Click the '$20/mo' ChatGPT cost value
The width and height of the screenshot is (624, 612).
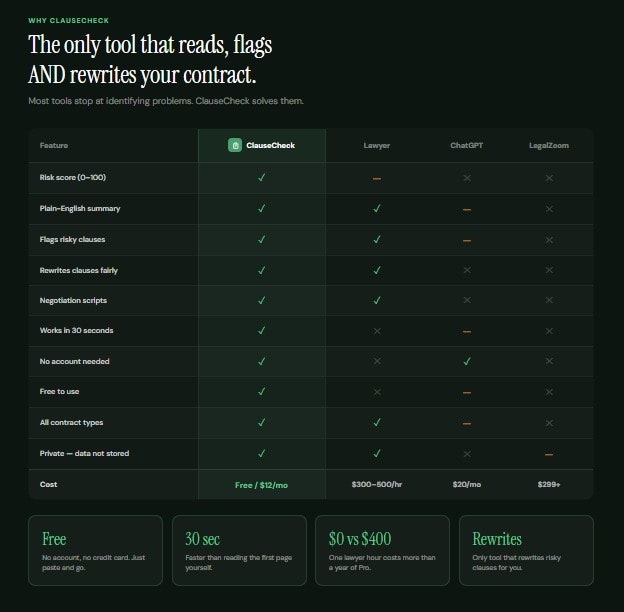pyautogui.click(x=467, y=485)
